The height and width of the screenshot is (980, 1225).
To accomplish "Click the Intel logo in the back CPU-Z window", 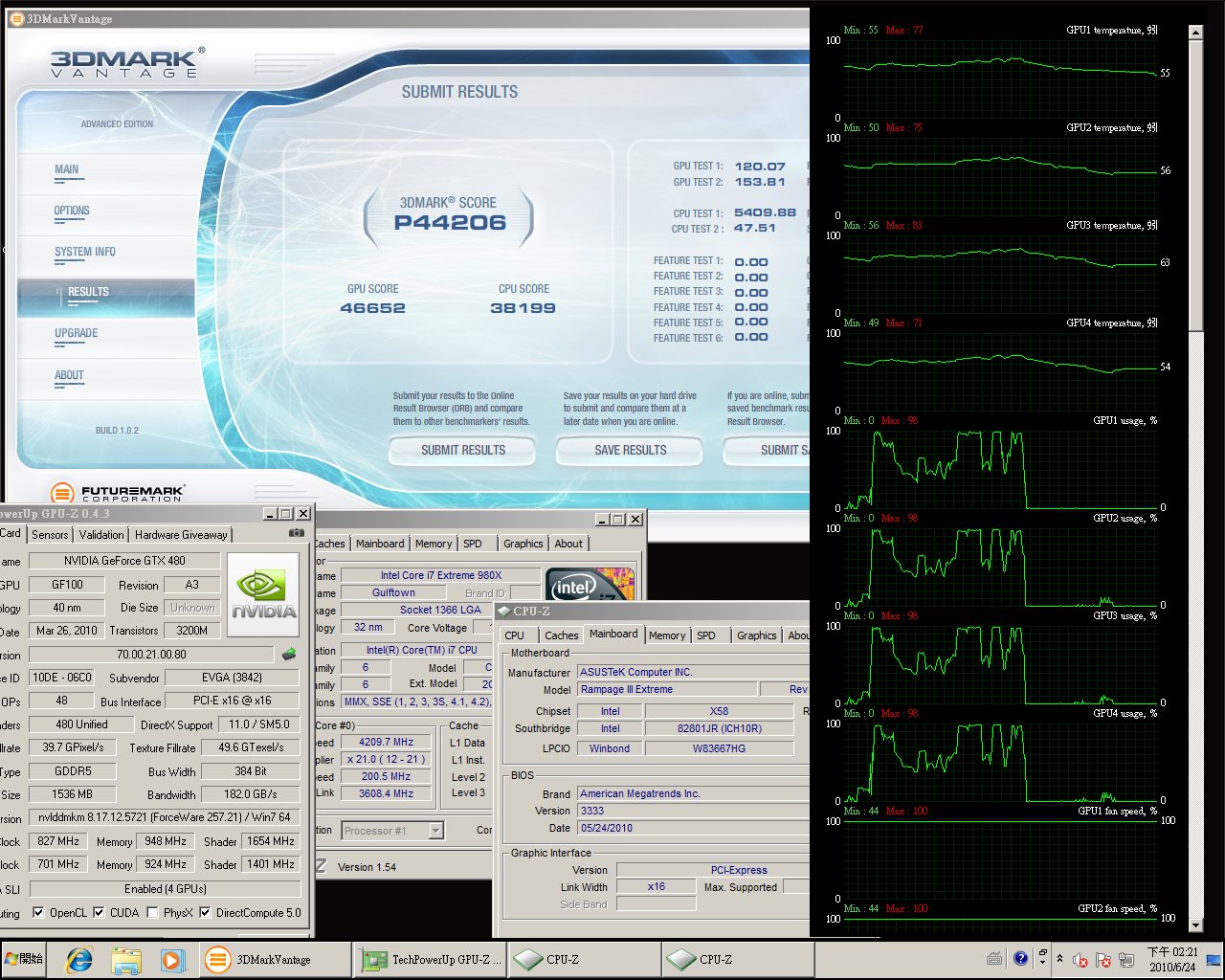I will (x=590, y=585).
